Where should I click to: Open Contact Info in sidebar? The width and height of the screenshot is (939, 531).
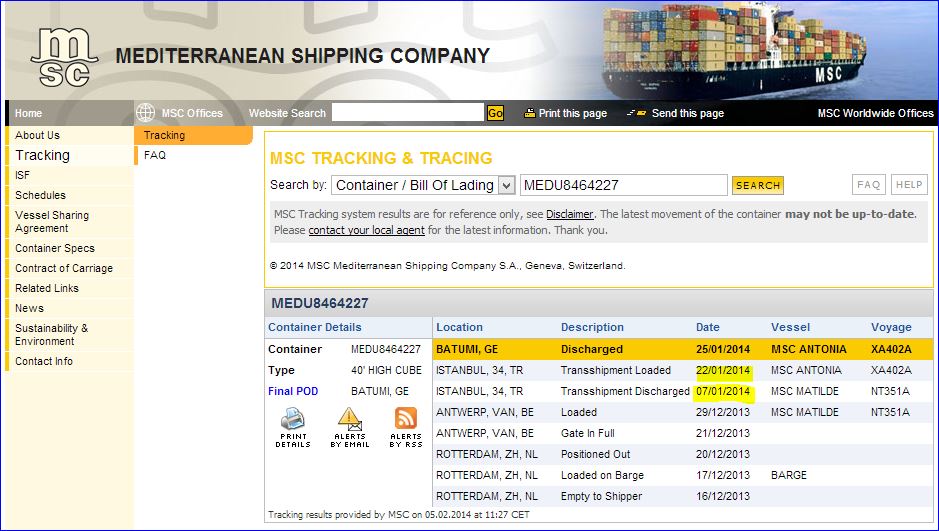click(x=44, y=362)
